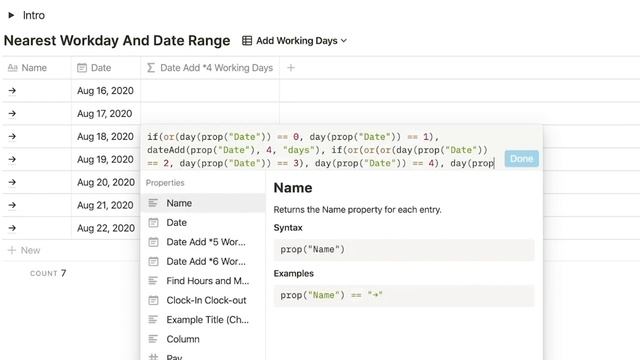The height and width of the screenshot is (360, 640).
Task: Open the arrow row for Aug 22, 2020
Action: (x=12, y=228)
